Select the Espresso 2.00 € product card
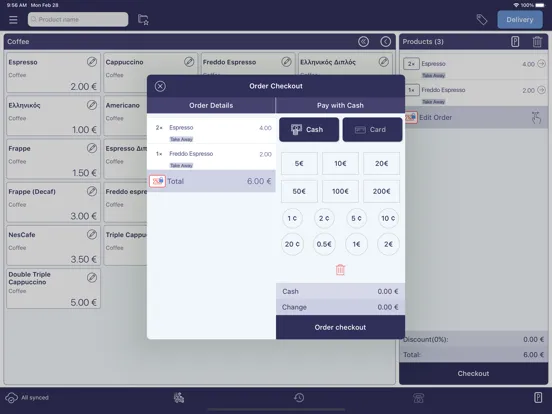552x414 pixels. click(x=53, y=73)
